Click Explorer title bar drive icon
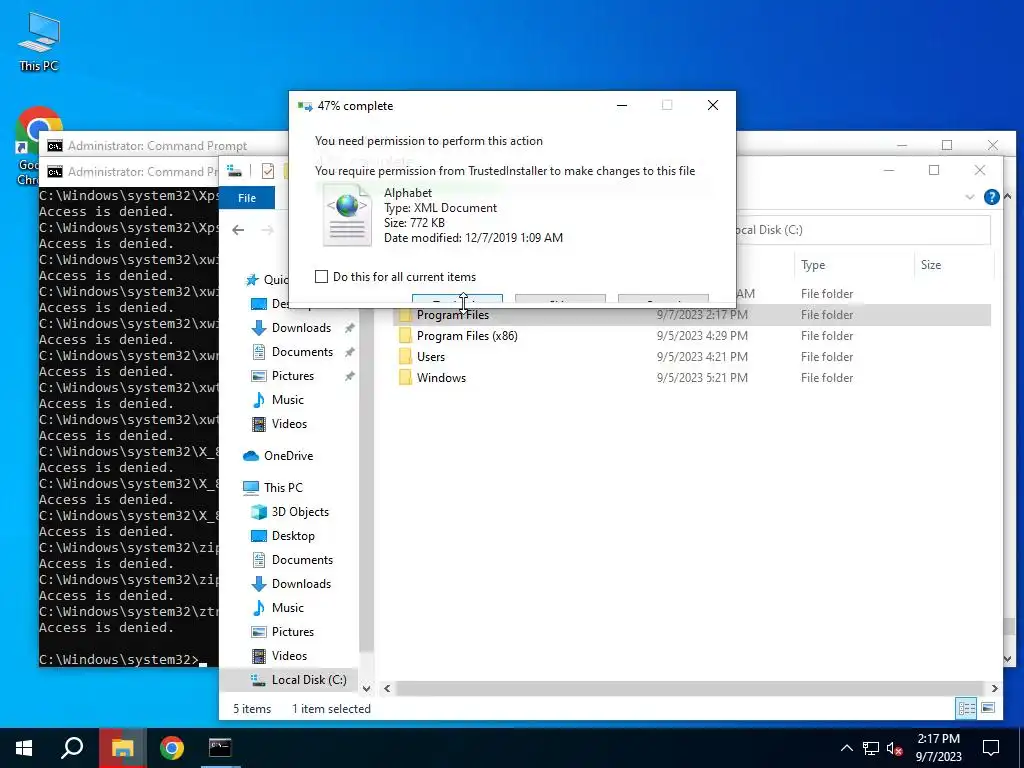The width and height of the screenshot is (1024, 768). pyautogui.click(x=234, y=171)
